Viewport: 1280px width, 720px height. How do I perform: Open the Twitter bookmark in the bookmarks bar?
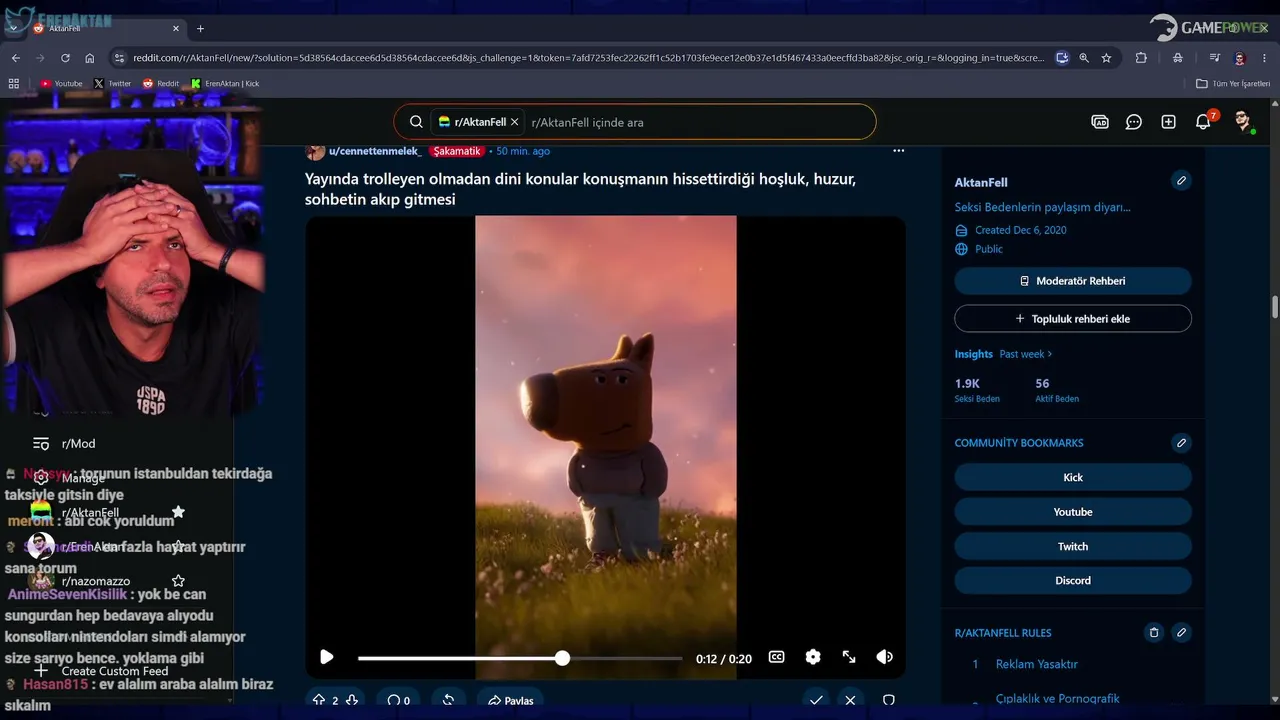pos(112,84)
